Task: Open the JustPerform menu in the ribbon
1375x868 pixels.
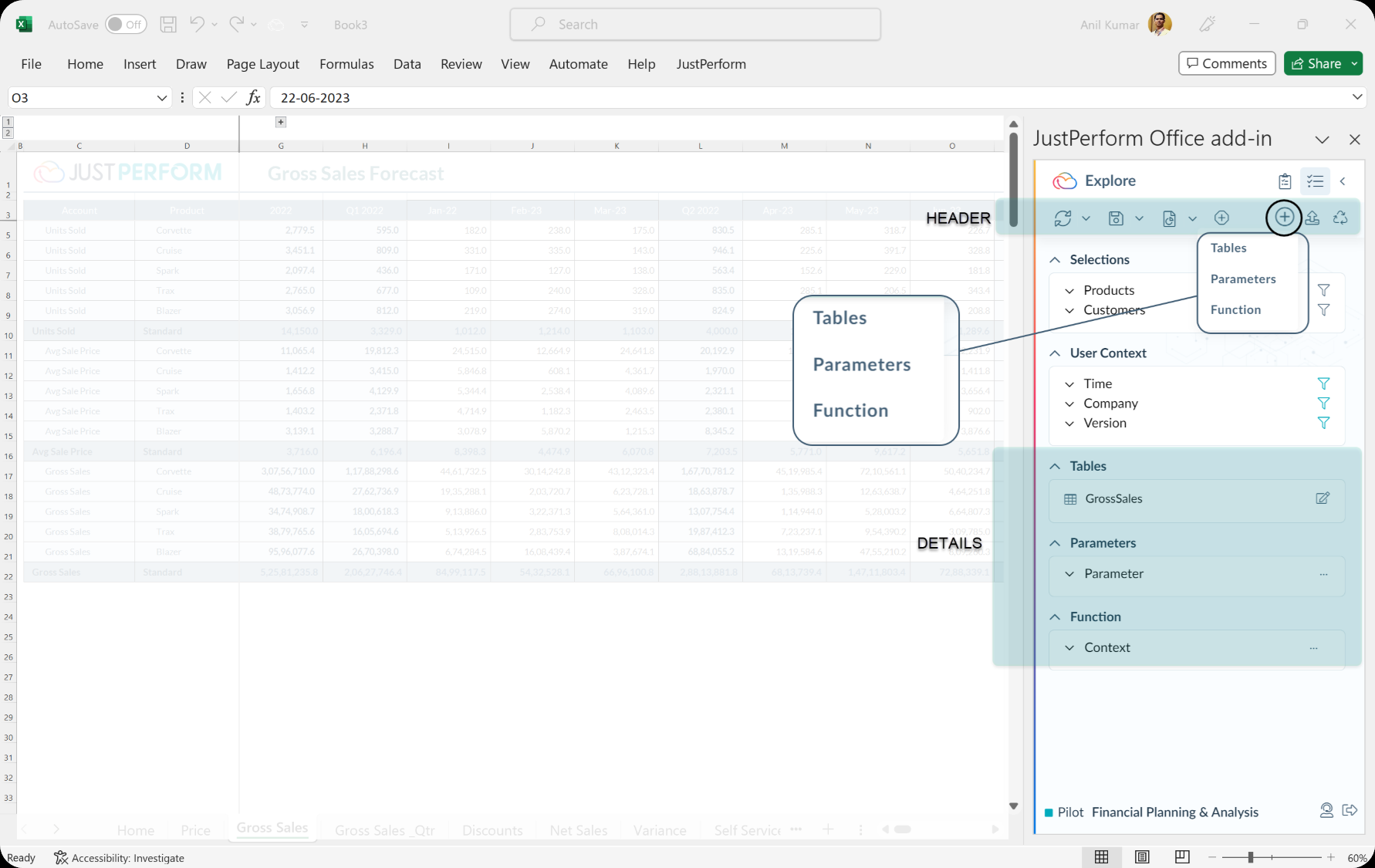Action: click(x=711, y=64)
